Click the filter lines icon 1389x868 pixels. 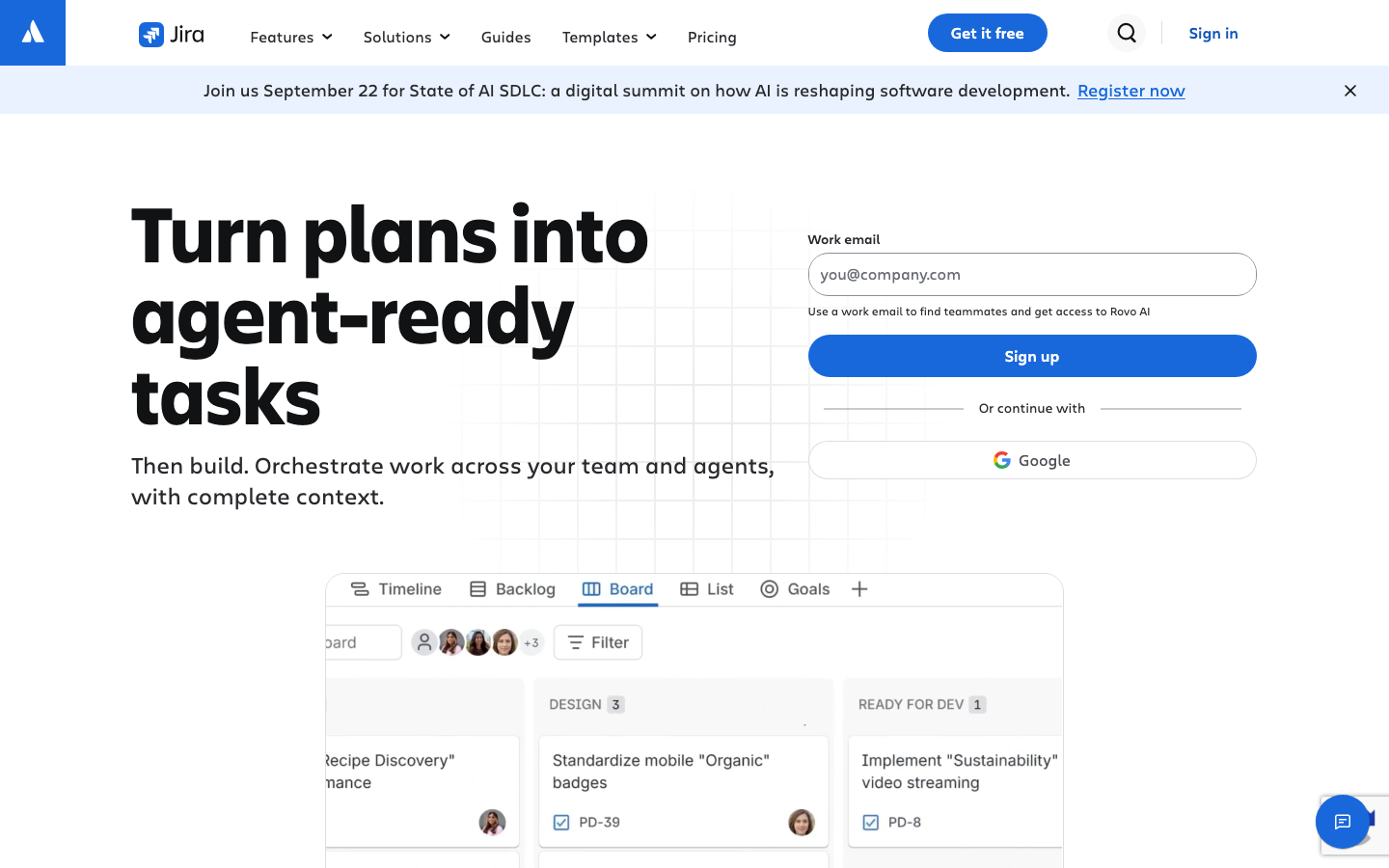[x=576, y=642]
